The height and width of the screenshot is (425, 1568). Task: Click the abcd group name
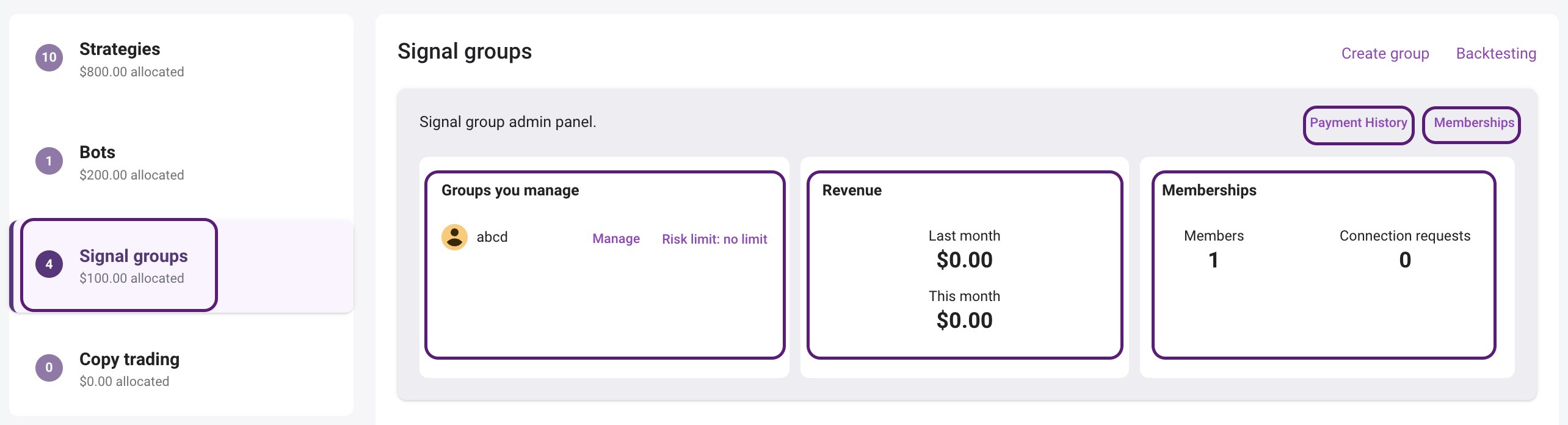click(x=492, y=237)
